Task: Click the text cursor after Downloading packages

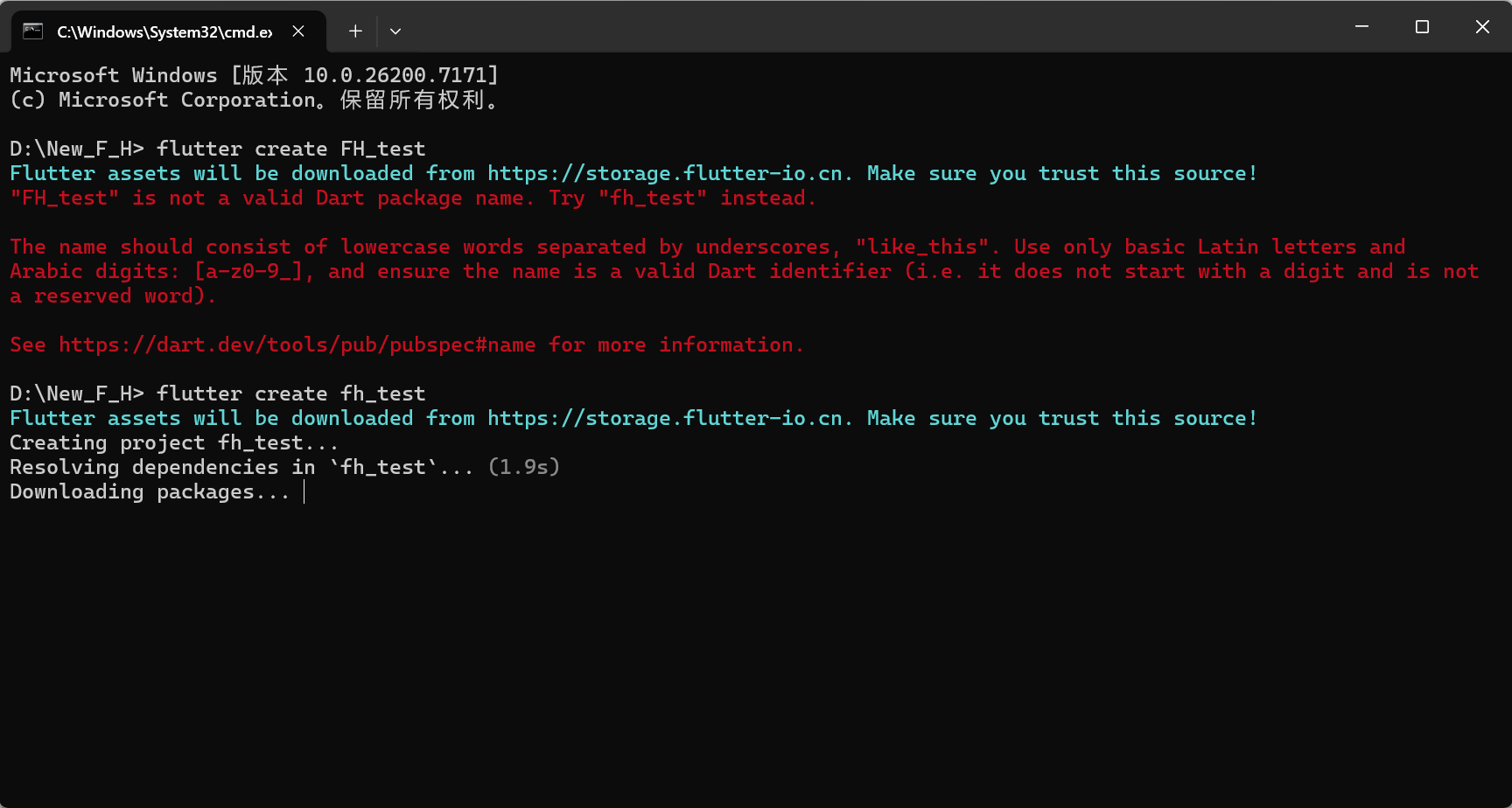Action: [x=304, y=491]
